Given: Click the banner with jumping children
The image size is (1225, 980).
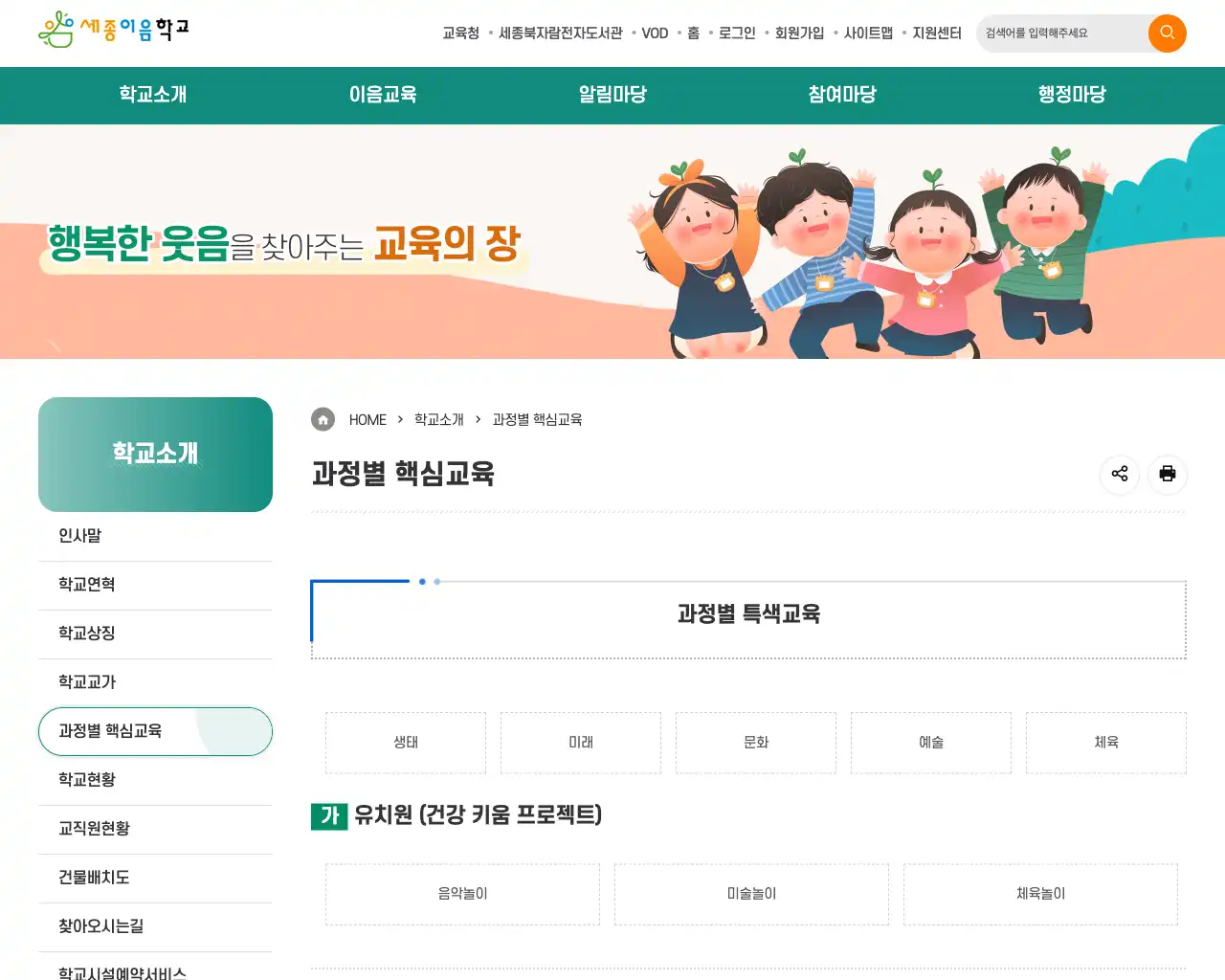Looking at the screenshot, I should pos(612,241).
